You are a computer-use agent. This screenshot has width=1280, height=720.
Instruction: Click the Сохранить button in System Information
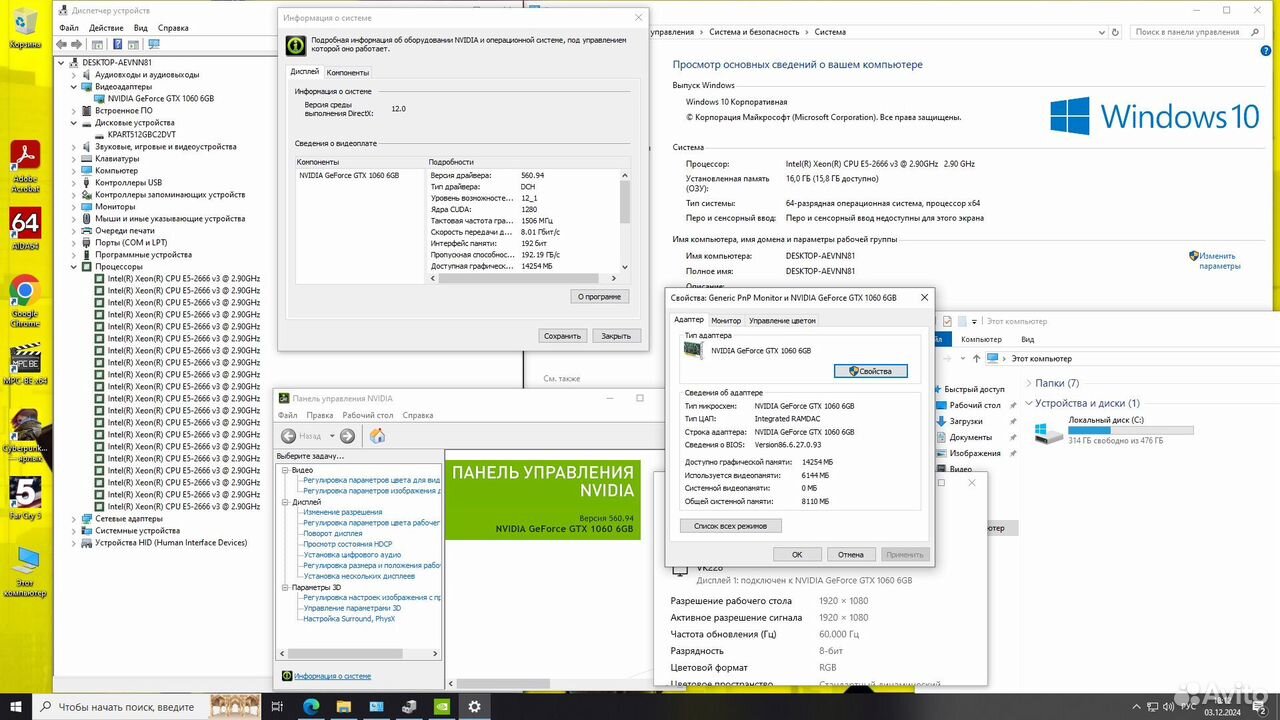coord(562,336)
